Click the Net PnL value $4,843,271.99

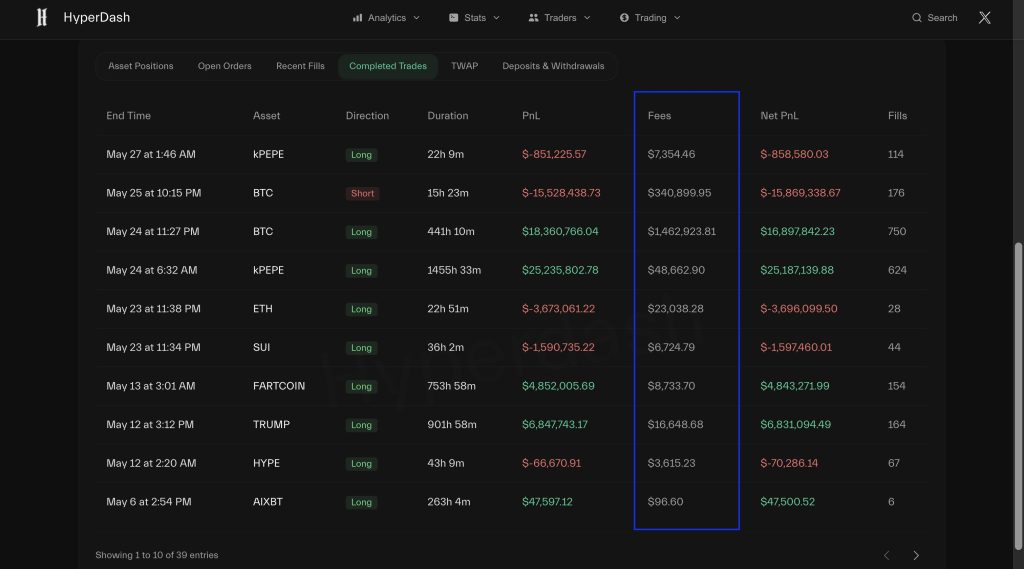point(795,386)
